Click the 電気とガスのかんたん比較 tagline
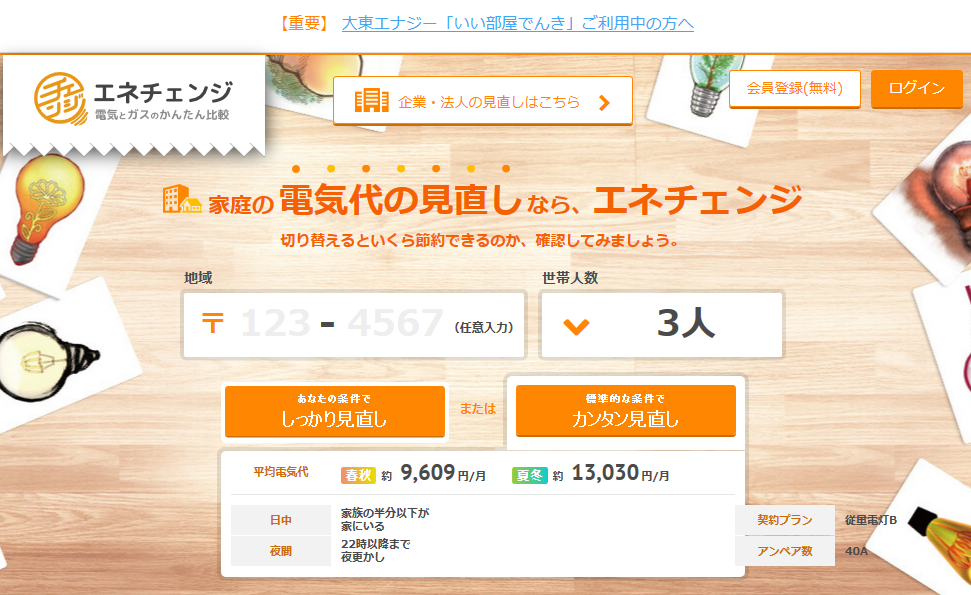The image size is (971, 595). pos(162,115)
